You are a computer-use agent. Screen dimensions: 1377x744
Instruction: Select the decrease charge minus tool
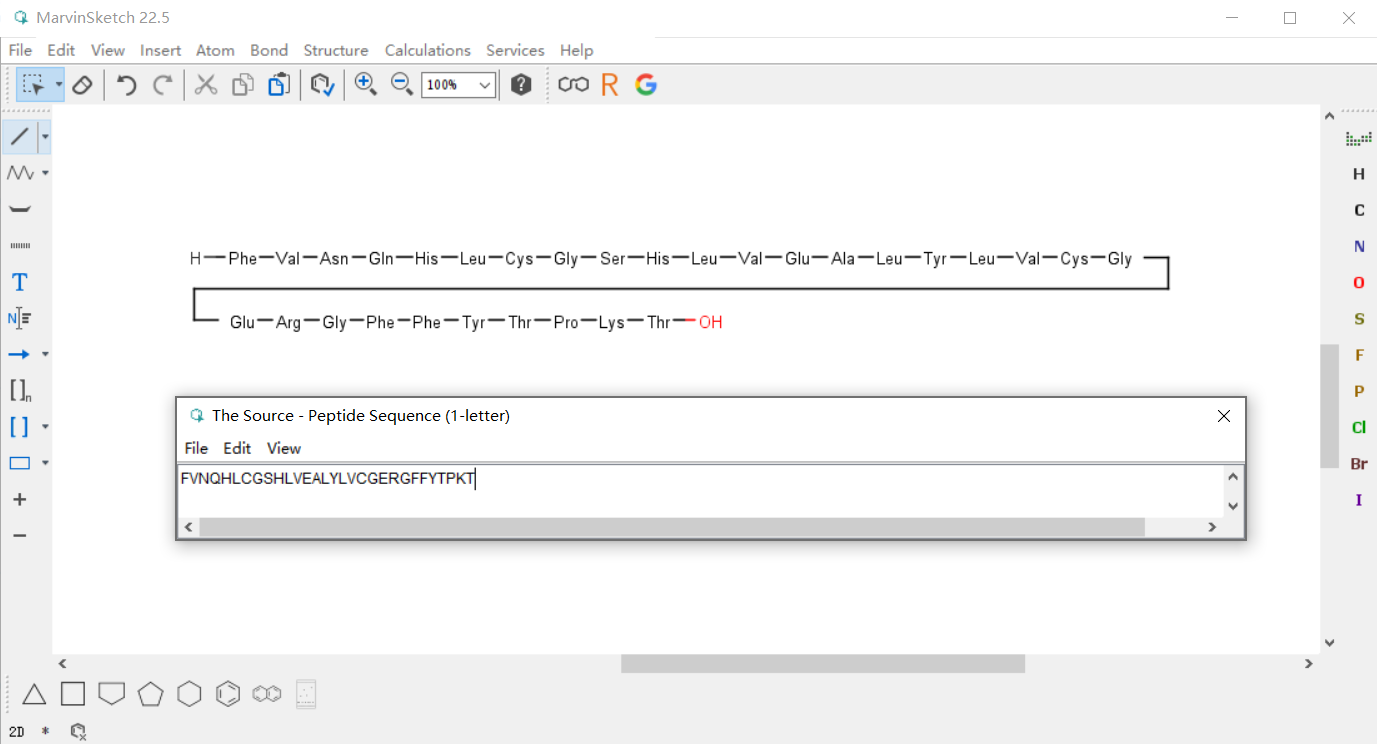pos(19,536)
